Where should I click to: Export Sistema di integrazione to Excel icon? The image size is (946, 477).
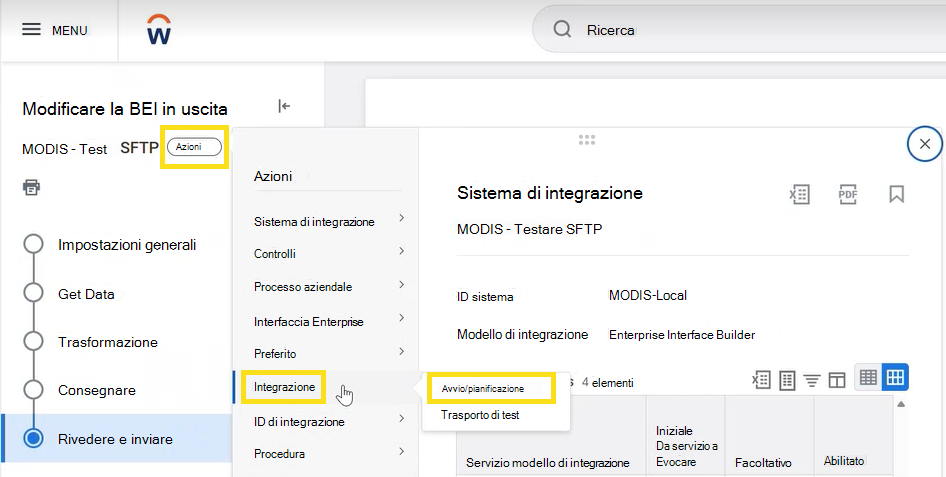pyautogui.click(x=799, y=194)
